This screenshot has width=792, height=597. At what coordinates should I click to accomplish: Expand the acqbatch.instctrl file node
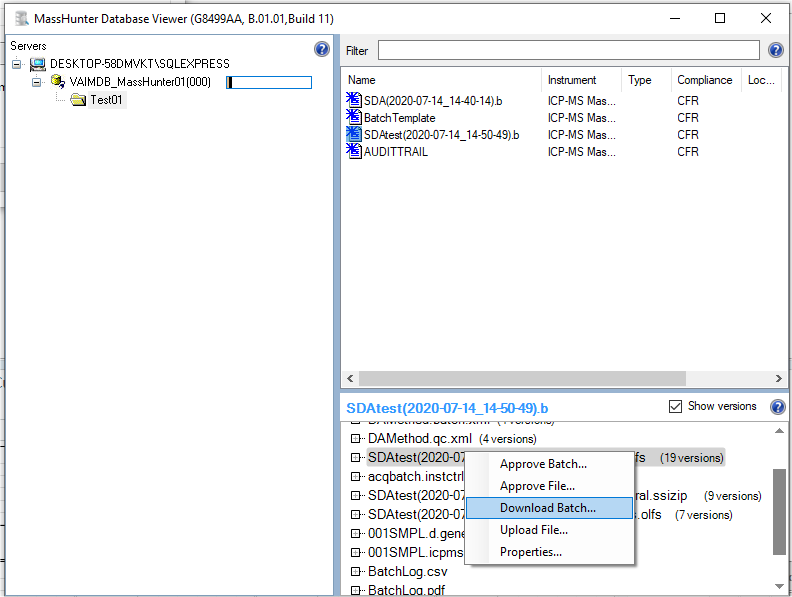click(x=356, y=477)
